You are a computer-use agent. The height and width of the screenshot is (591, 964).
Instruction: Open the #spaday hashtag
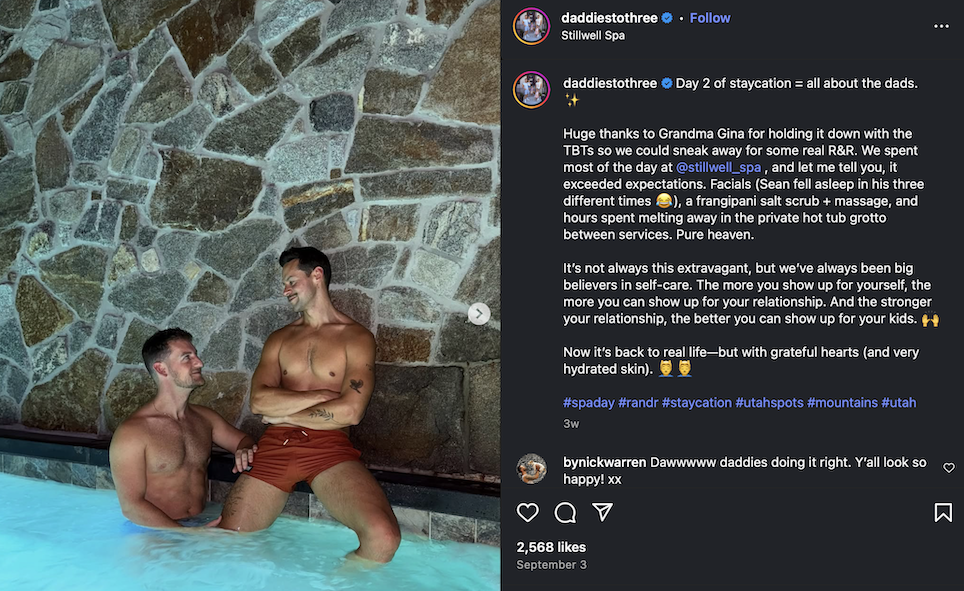click(588, 403)
